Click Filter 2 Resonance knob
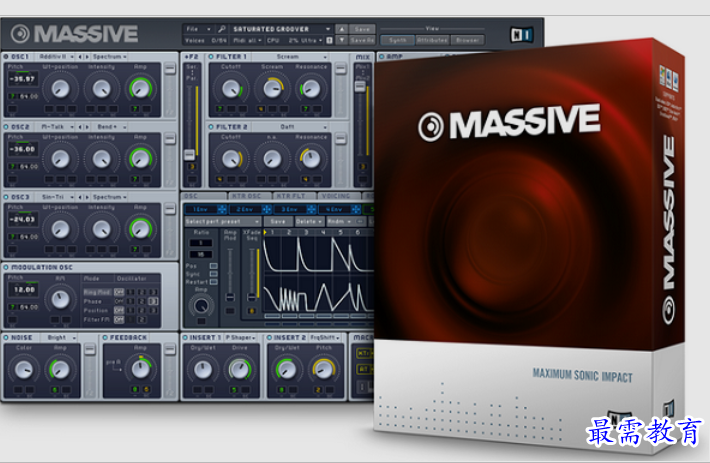The image size is (710, 463). [x=311, y=159]
